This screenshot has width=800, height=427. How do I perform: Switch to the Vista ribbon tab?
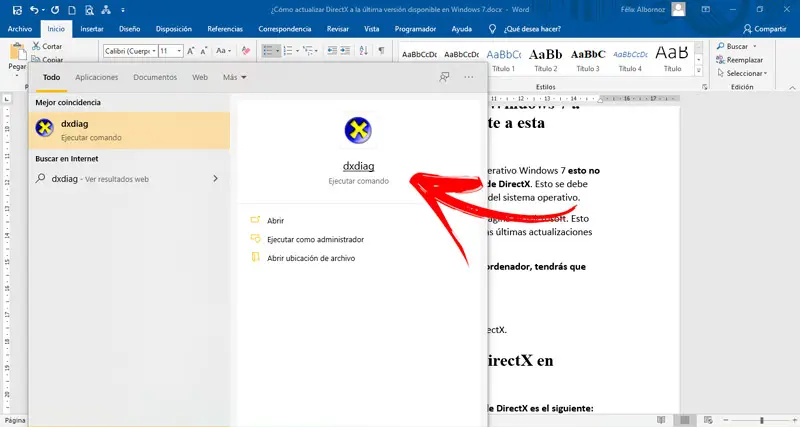coord(371,29)
